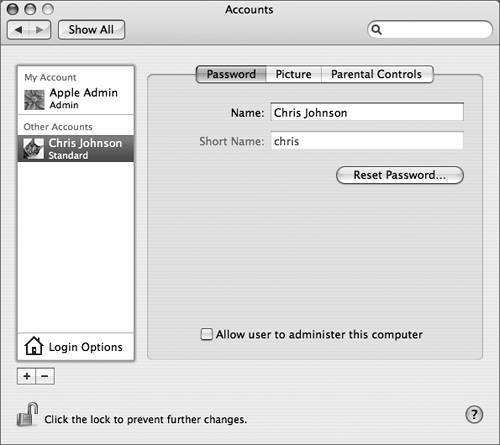The image size is (500, 445).
Task: Click Apple Admin's account picture
Action: coord(34,100)
